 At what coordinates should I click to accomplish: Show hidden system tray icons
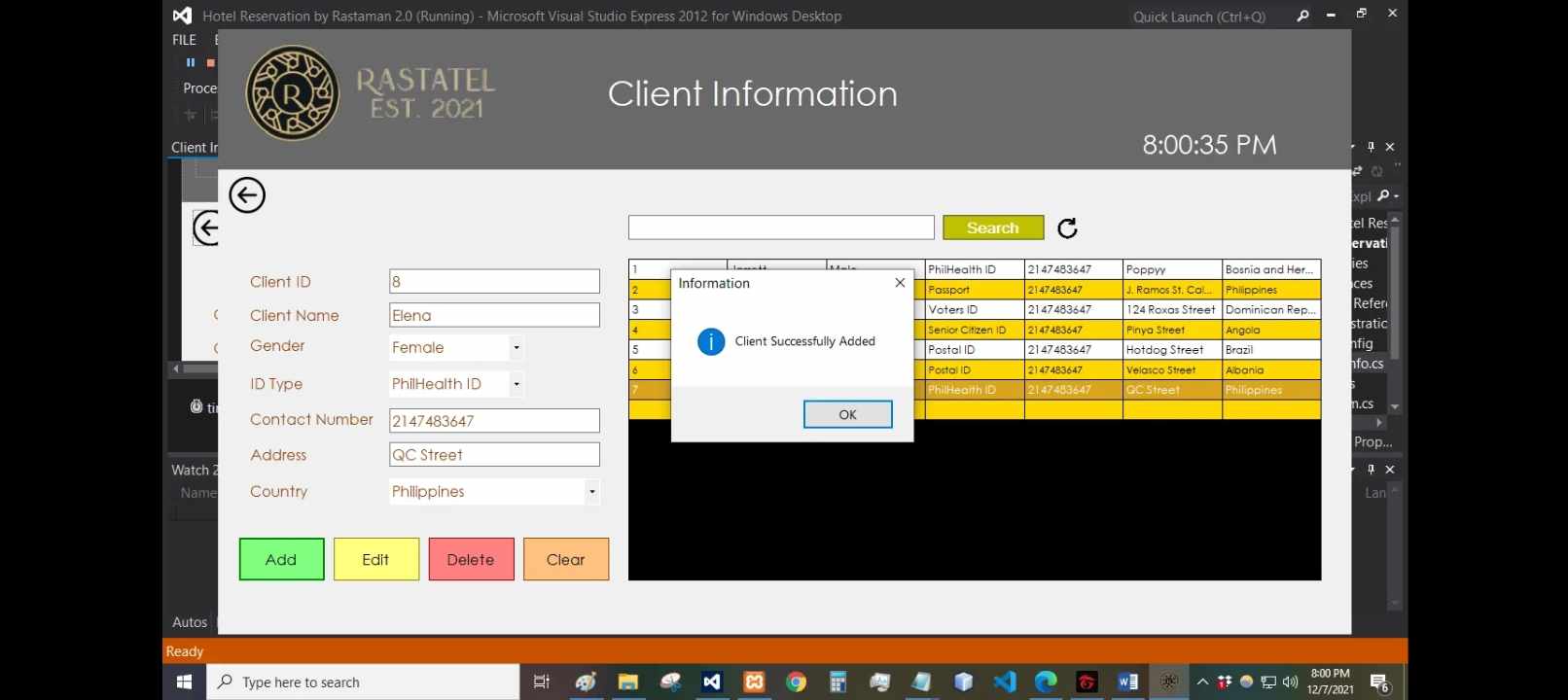pos(1202,682)
